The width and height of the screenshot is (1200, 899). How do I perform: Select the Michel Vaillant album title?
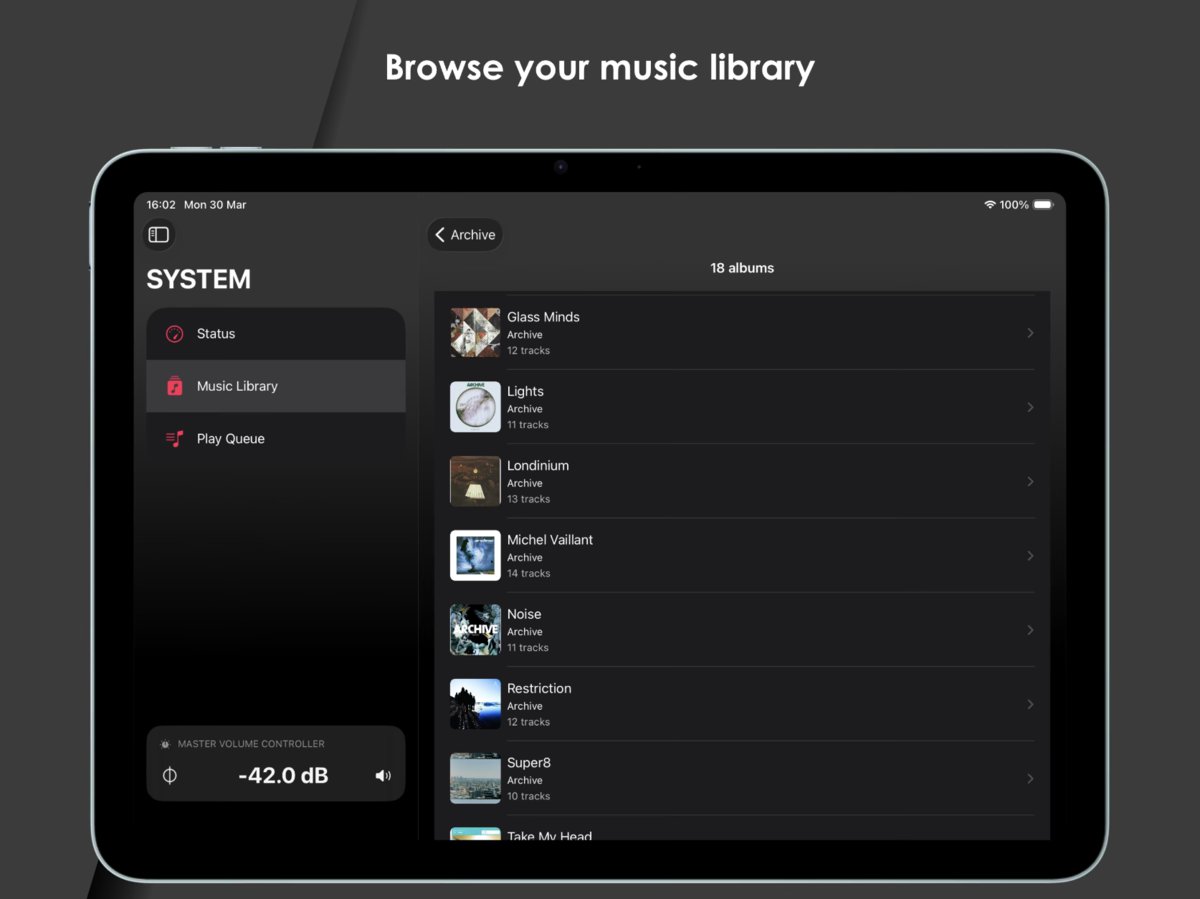pos(550,540)
